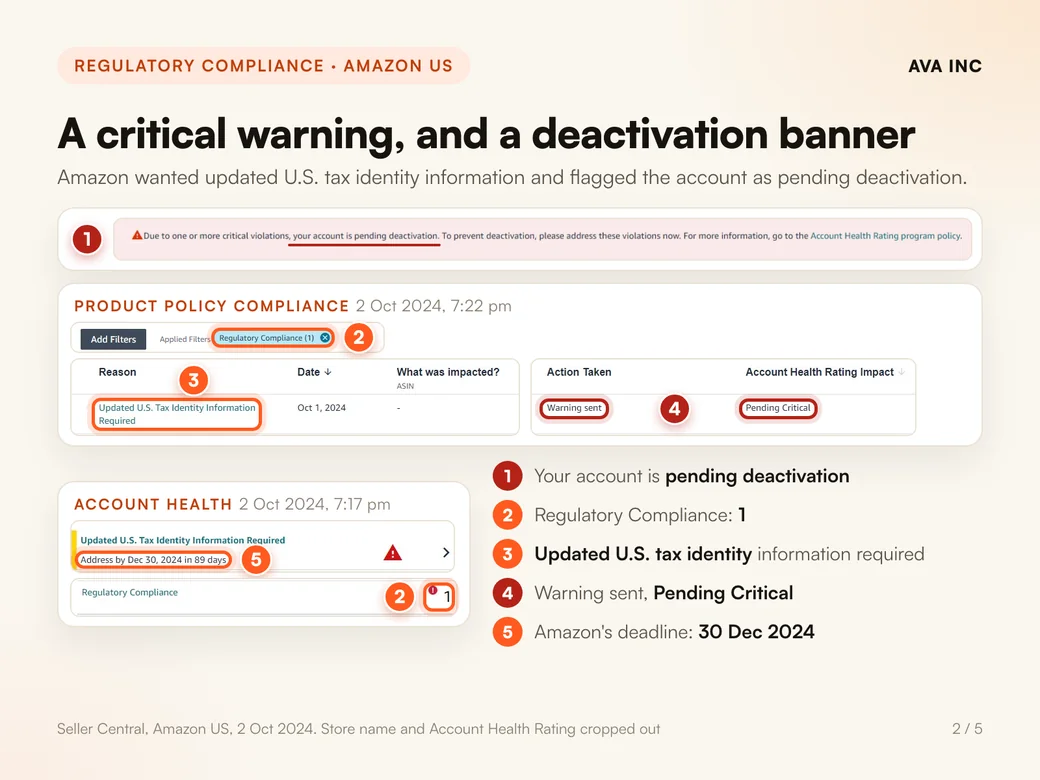Click the red warning triangle in the deactivation banner
1040x780 pixels.
pyautogui.click(x=137, y=235)
